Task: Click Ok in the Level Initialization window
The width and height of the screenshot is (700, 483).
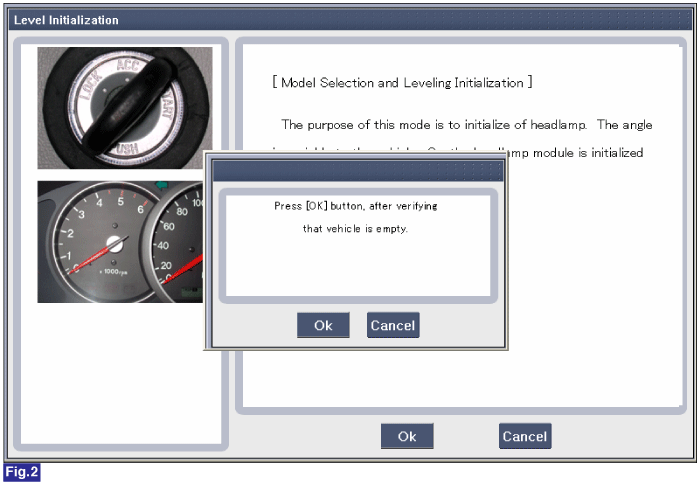Action: tap(407, 436)
